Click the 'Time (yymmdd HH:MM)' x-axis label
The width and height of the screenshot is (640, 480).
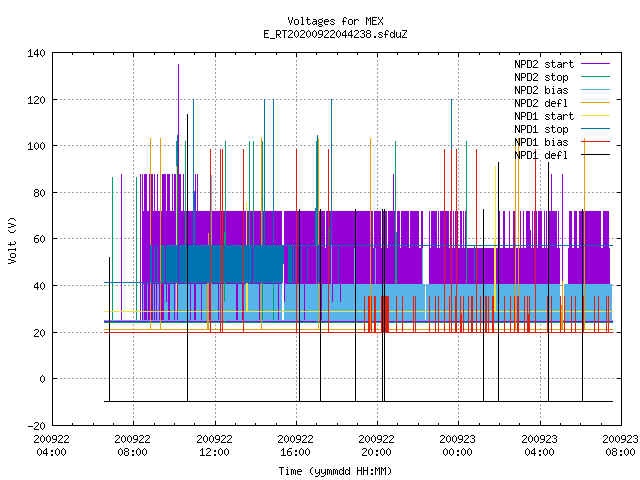[x=335, y=471]
